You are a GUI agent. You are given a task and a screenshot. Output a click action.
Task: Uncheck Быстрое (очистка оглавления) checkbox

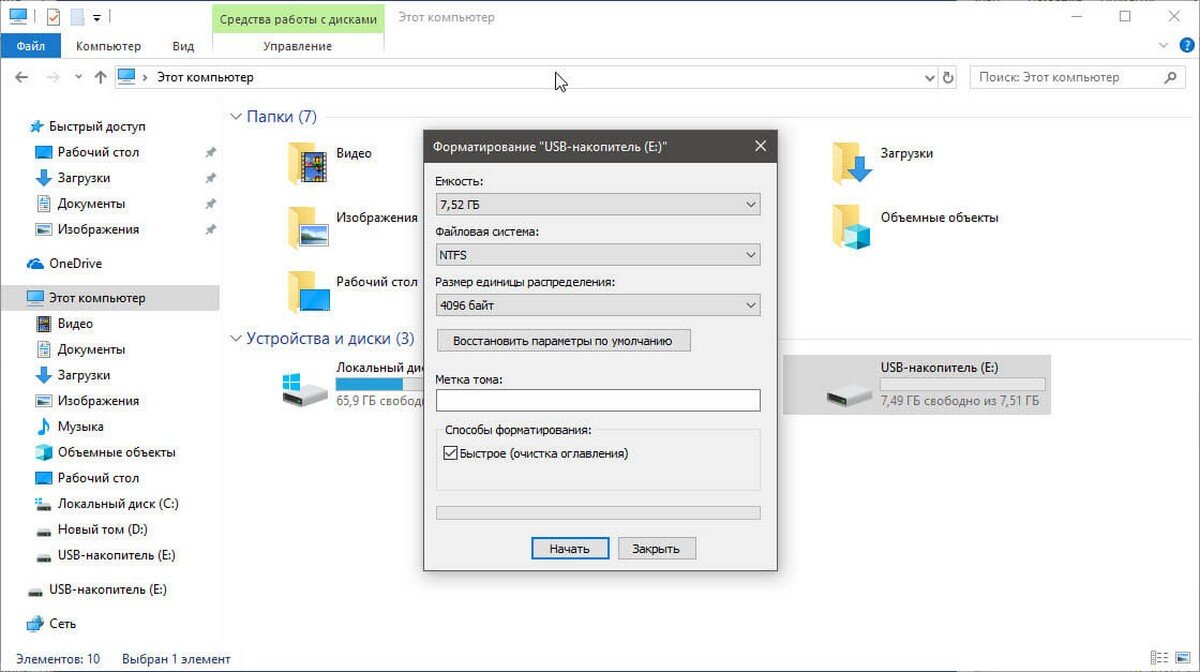[x=450, y=453]
